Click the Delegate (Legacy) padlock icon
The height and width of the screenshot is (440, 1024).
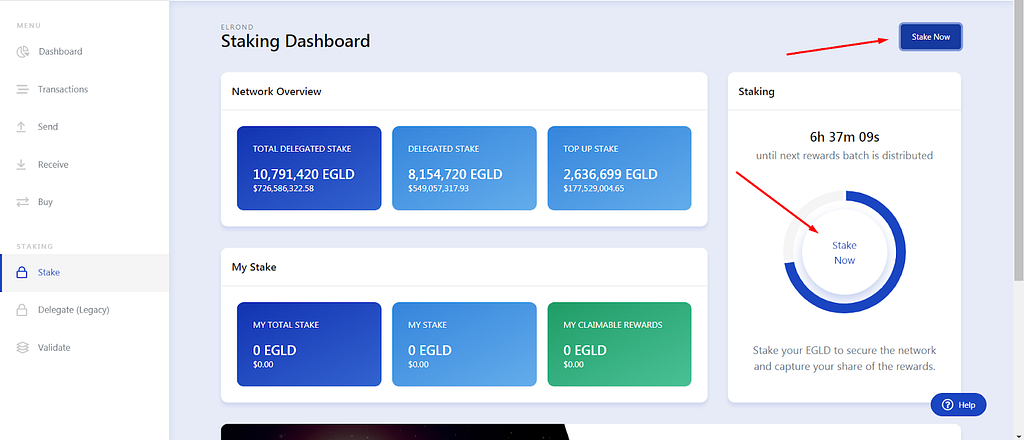coord(22,310)
